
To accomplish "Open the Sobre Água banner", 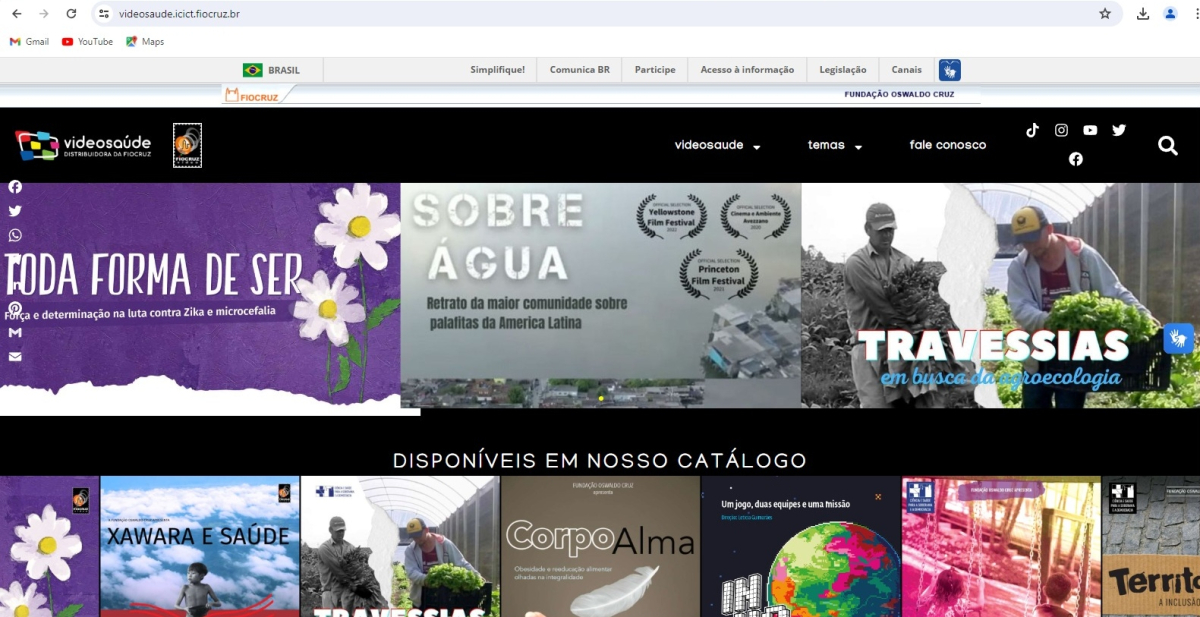I will 601,295.
